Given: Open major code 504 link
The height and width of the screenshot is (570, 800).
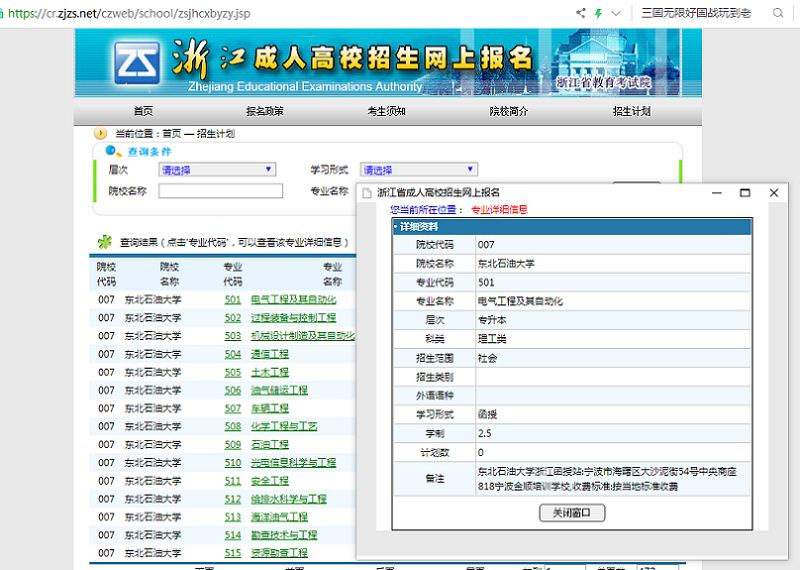Looking at the screenshot, I should coord(233,354).
